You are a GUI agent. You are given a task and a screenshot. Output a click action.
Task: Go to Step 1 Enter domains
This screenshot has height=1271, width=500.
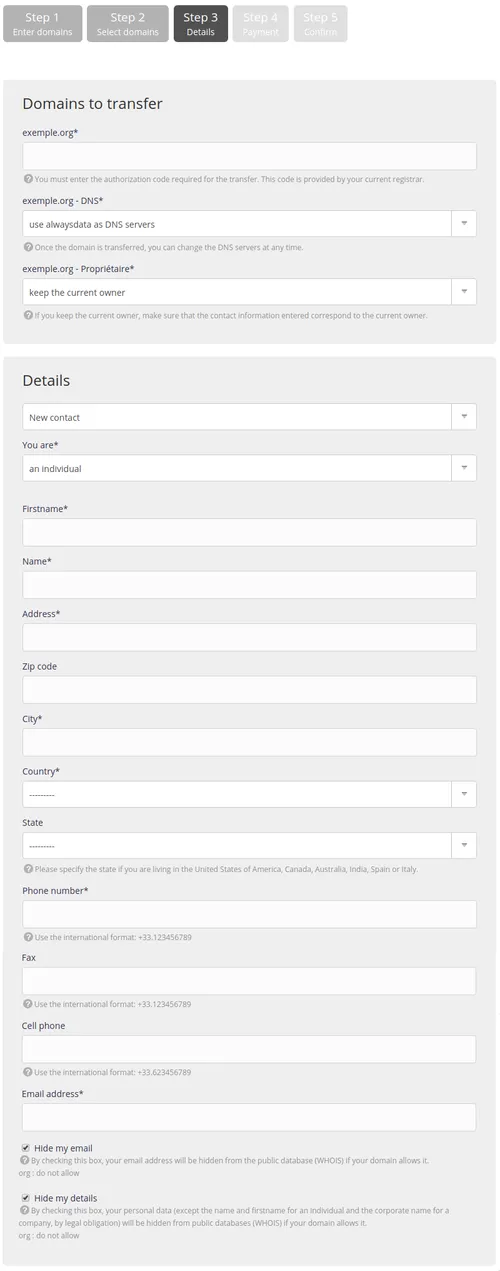coord(43,24)
